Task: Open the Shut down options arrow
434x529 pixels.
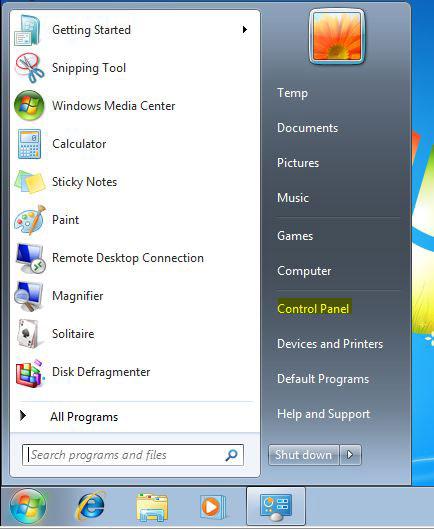Action: [350, 455]
